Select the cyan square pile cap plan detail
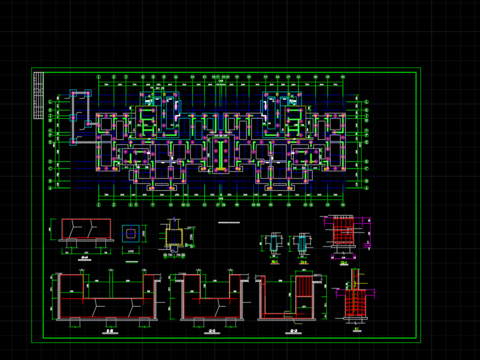Viewport: 480px width, 360px height. [x=131, y=234]
